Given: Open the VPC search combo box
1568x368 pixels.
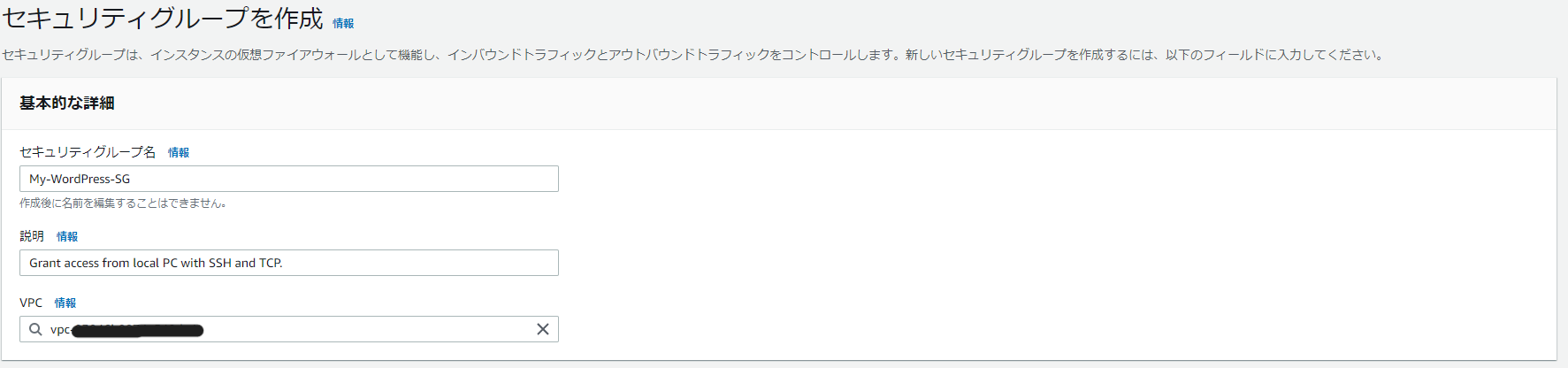Looking at the screenshot, I should [289, 329].
